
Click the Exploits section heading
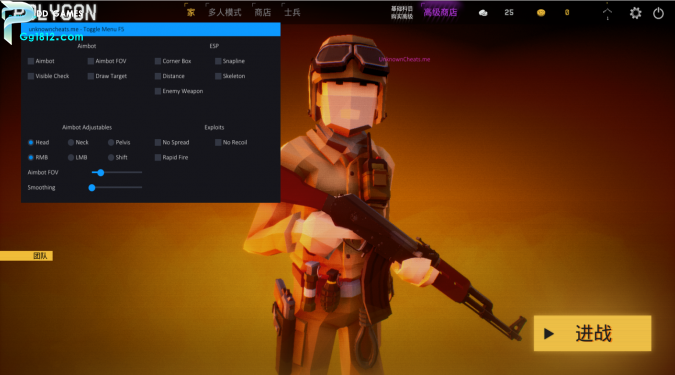coord(214,127)
